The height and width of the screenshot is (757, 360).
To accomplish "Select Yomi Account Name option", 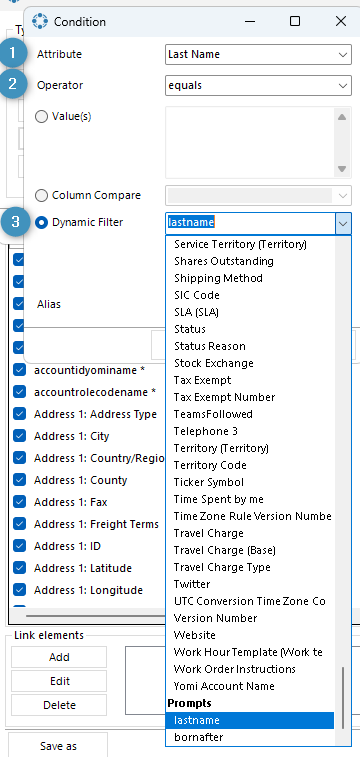I will click(x=224, y=686).
